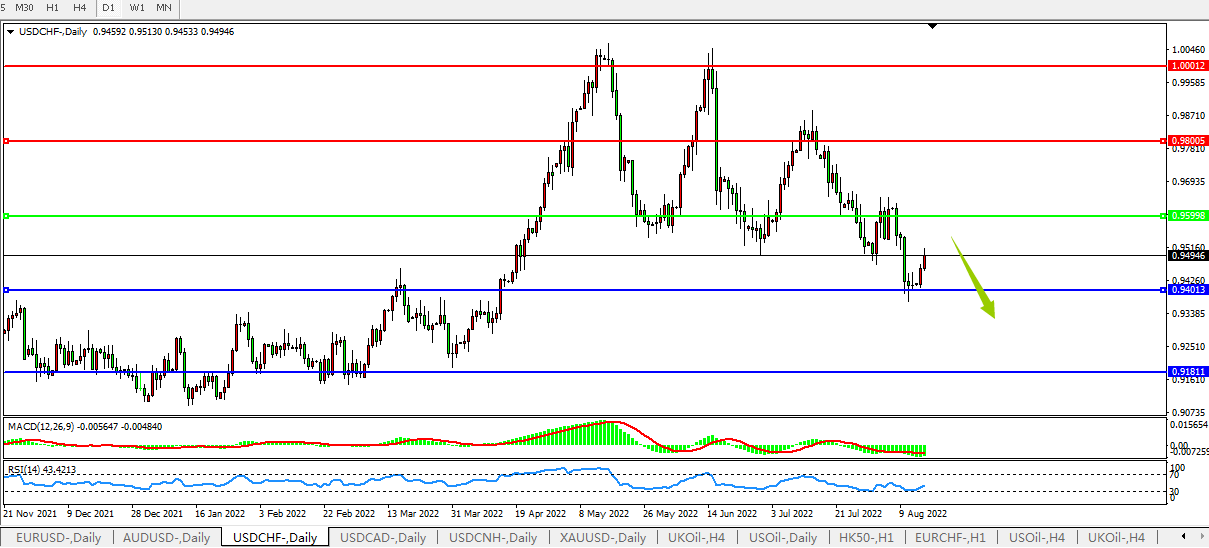
Task: Click the red 1.00012 price level label
Action: tap(1187, 65)
